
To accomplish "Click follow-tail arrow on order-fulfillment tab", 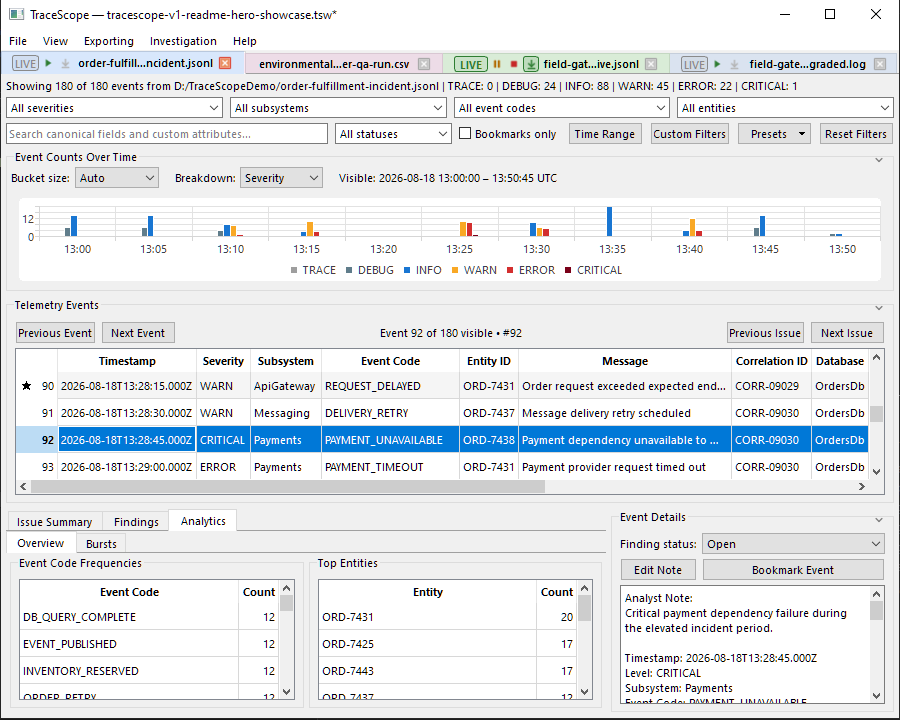I will [65, 64].
